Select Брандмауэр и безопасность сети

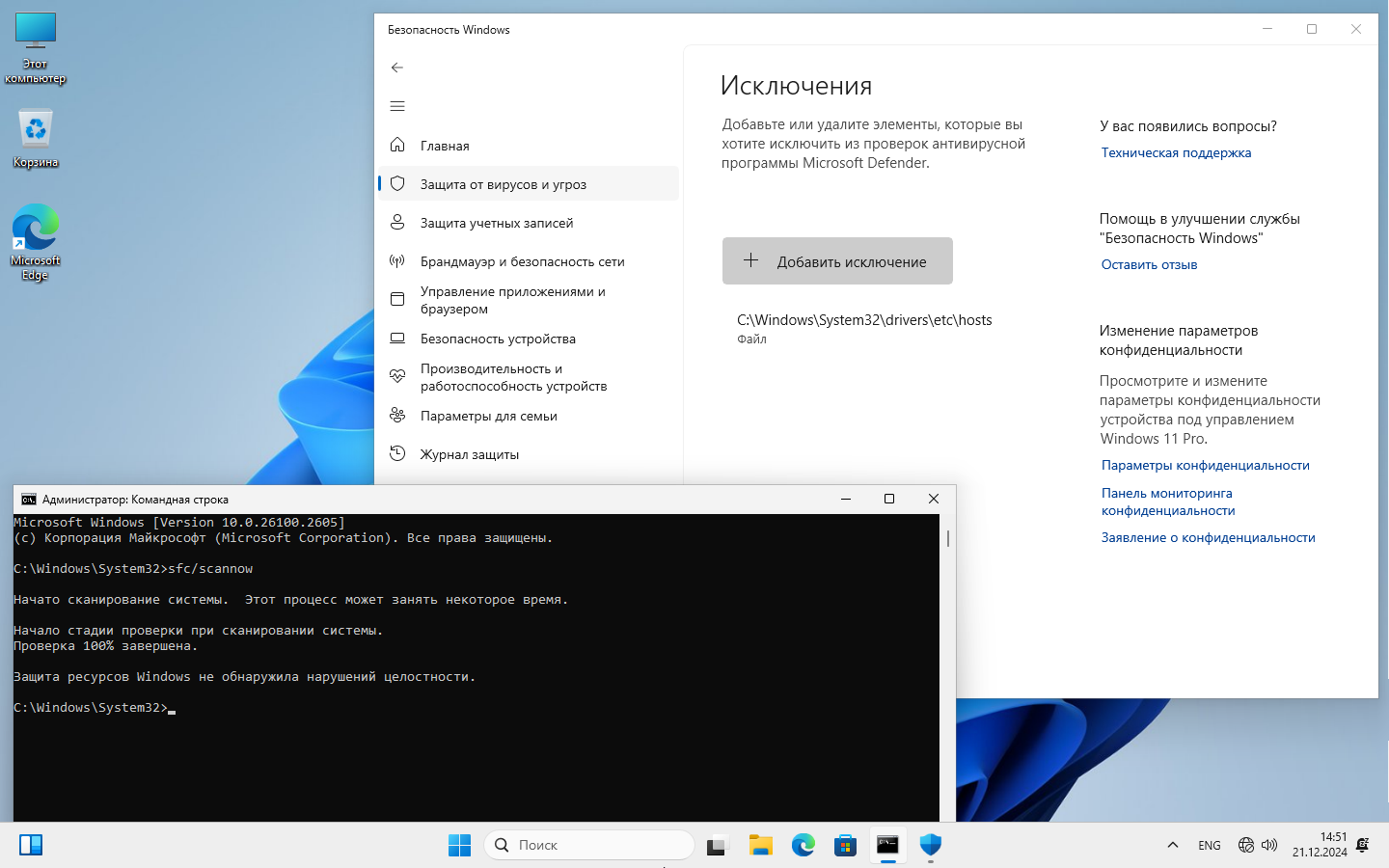pyautogui.click(x=529, y=260)
